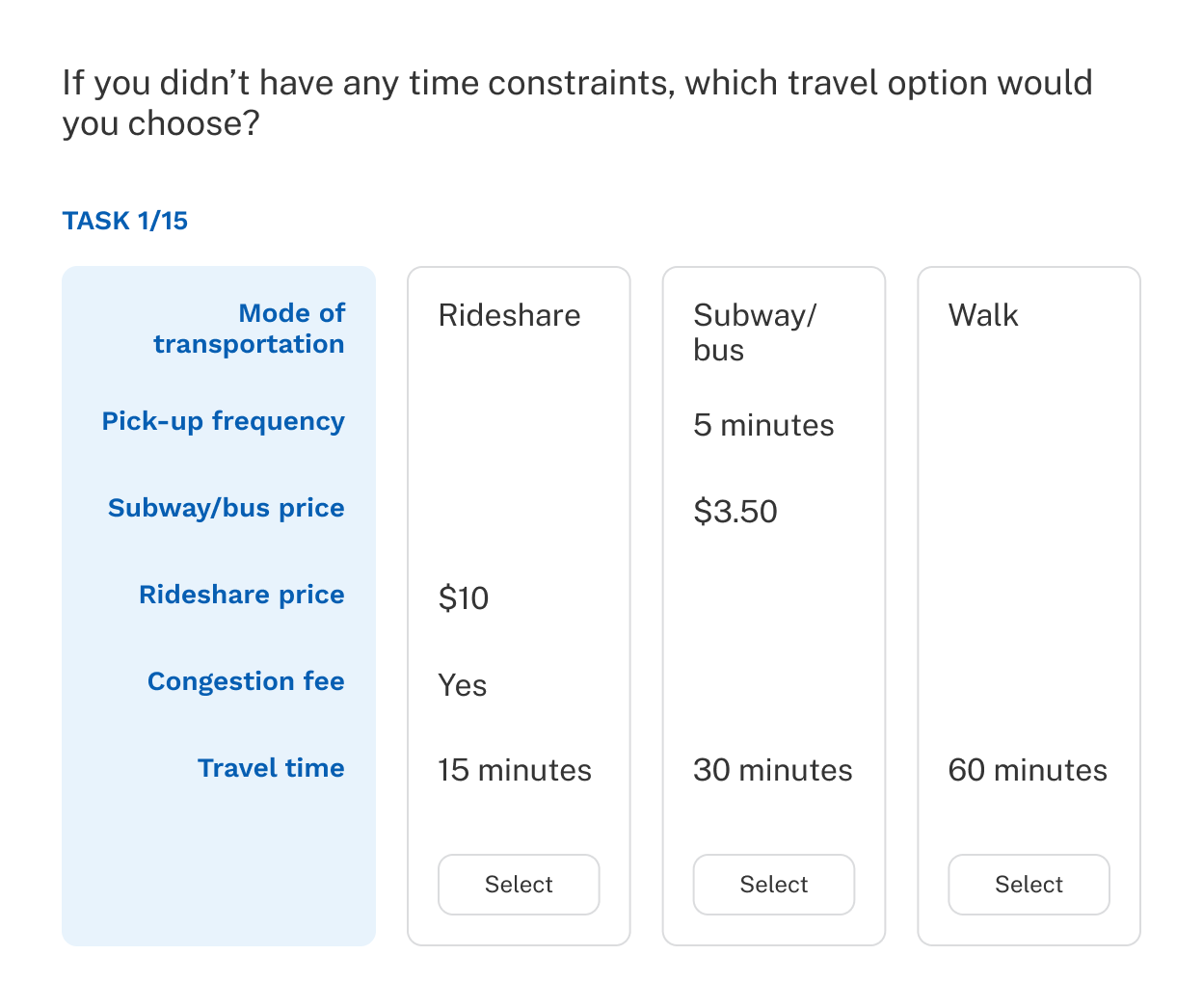Click the 30 minutes subway travel time

coord(773,770)
